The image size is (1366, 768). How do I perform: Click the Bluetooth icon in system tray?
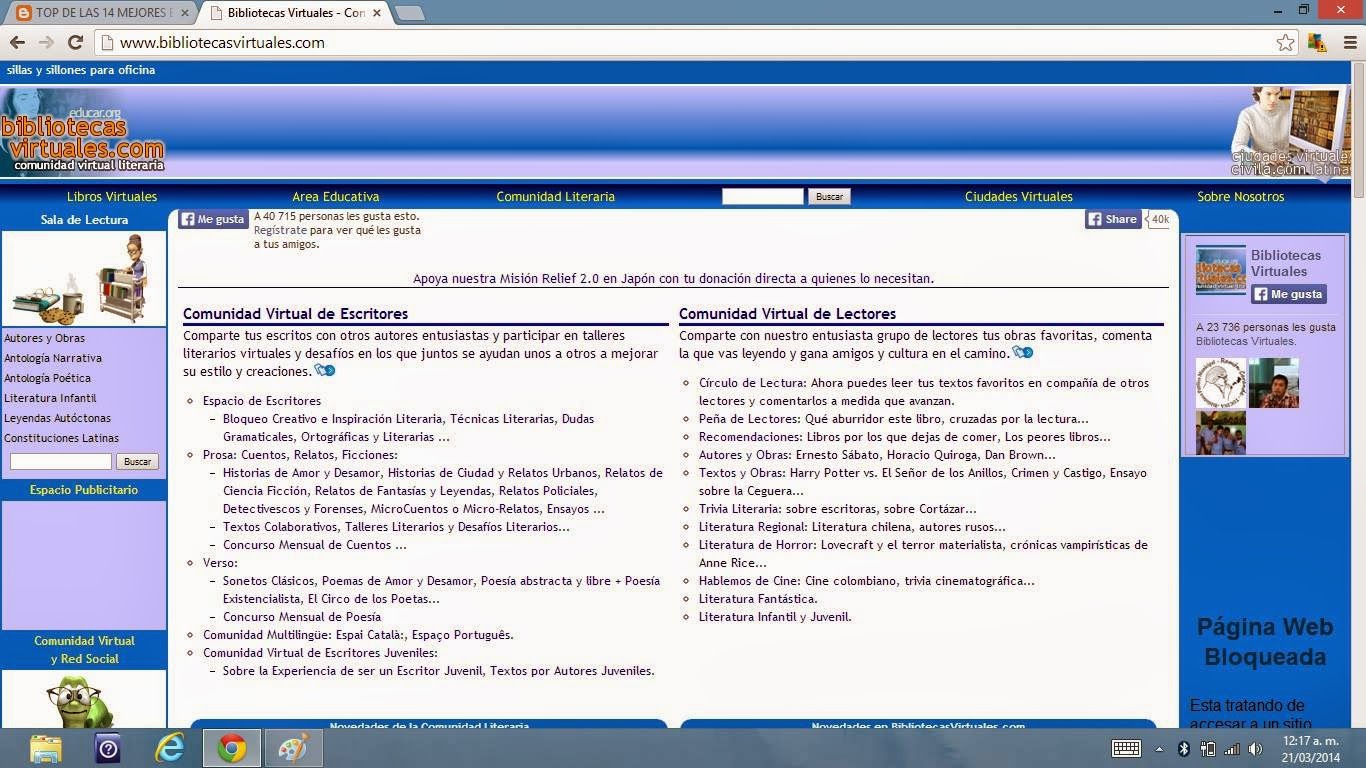click(x=1183, y=748)
